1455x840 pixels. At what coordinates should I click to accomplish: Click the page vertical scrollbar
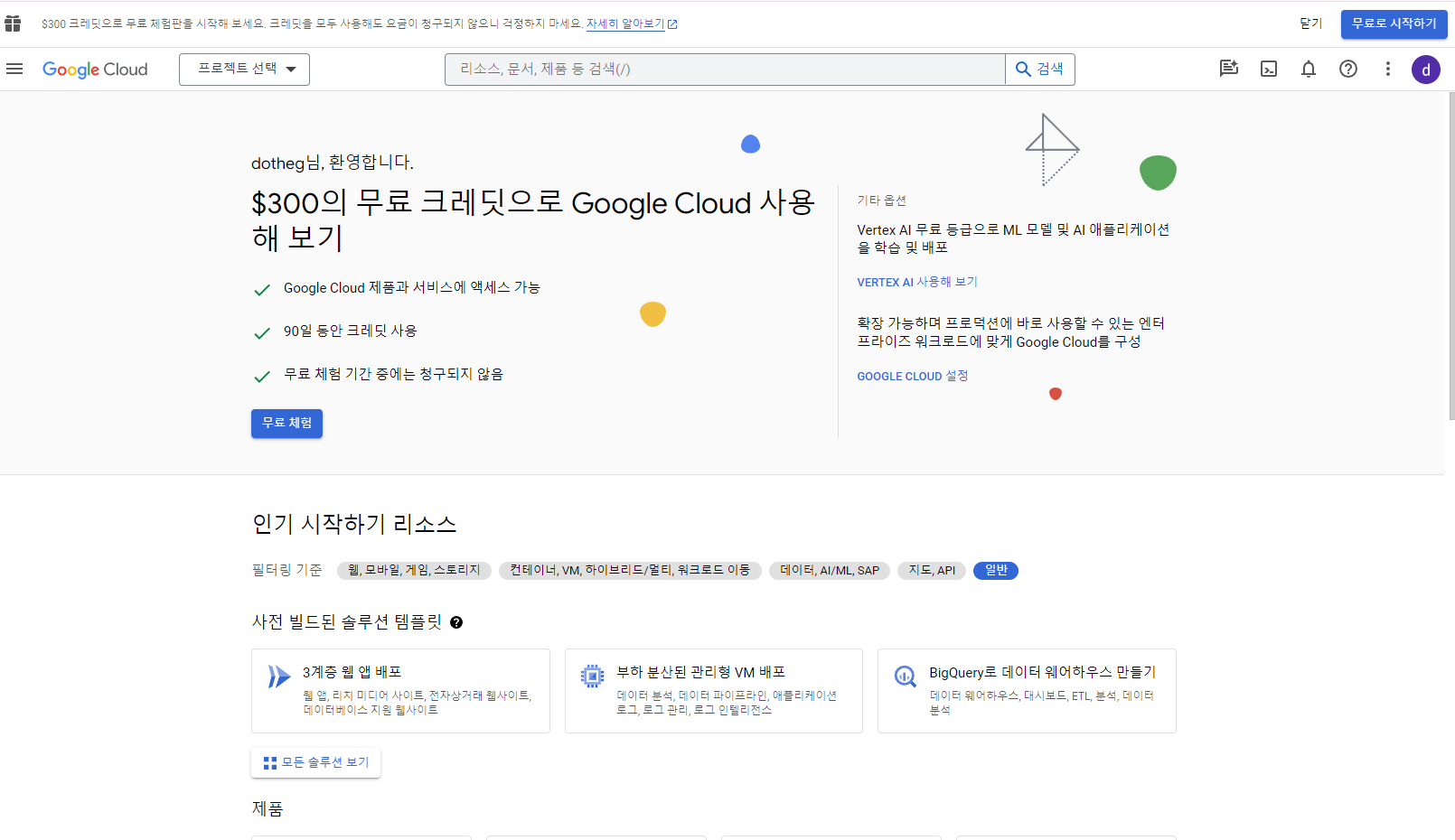(x=1450, y=256)
